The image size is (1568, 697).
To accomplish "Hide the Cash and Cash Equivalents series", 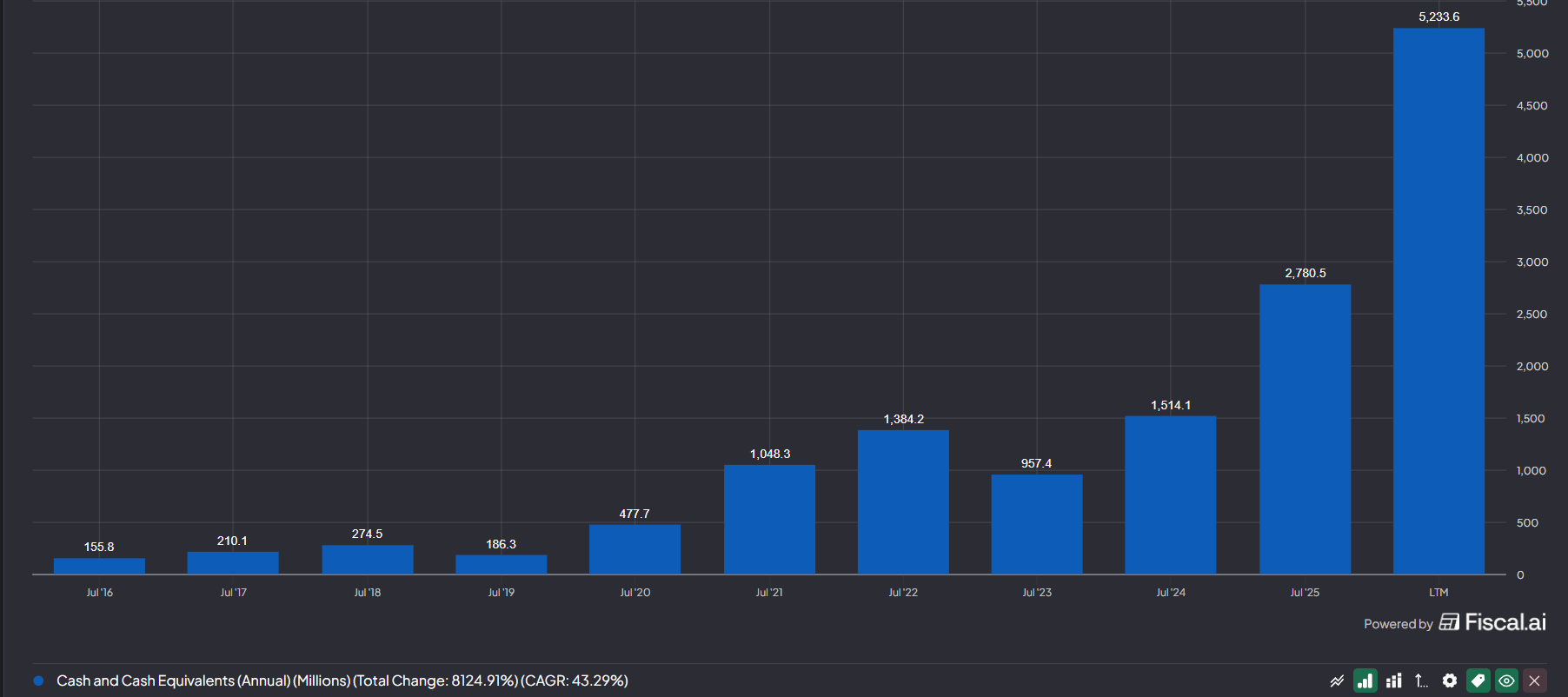I will (x=1506, y=680).
